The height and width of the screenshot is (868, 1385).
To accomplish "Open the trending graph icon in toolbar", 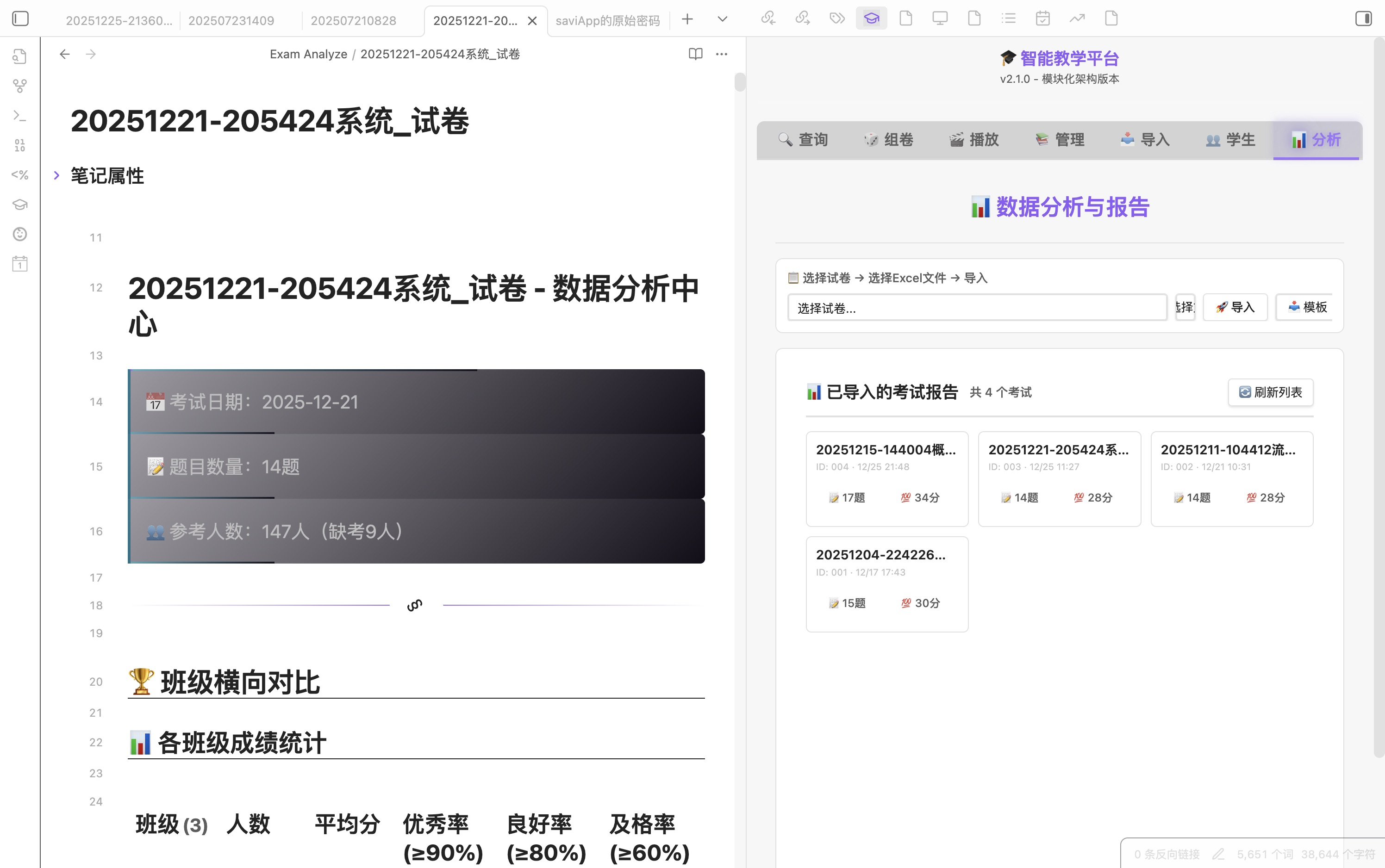I will click(x=1077, y=18).
